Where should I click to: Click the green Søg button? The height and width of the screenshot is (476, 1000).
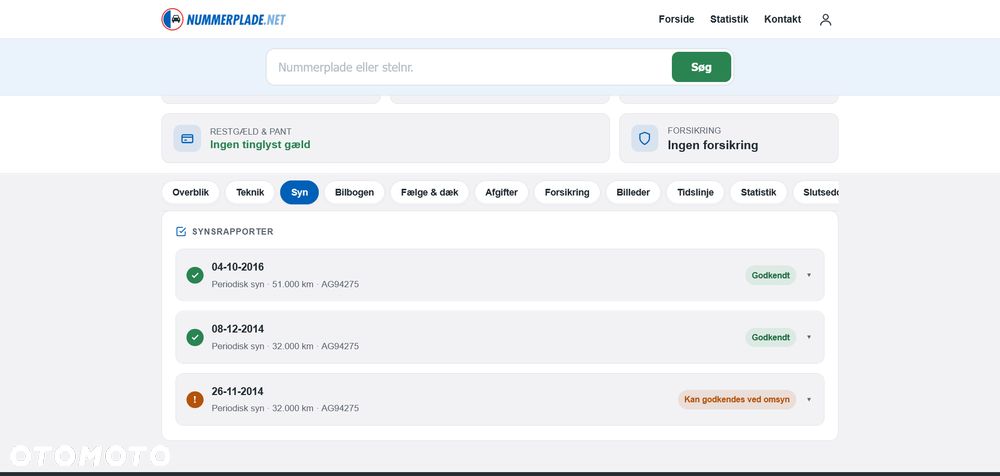[702, 67]
